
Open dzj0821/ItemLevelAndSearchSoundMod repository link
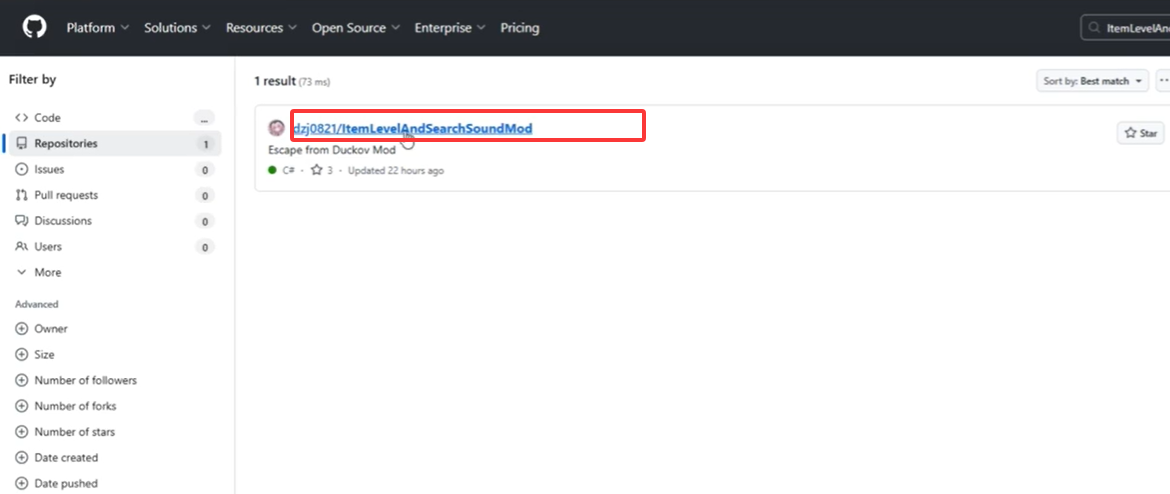[412, 128]
